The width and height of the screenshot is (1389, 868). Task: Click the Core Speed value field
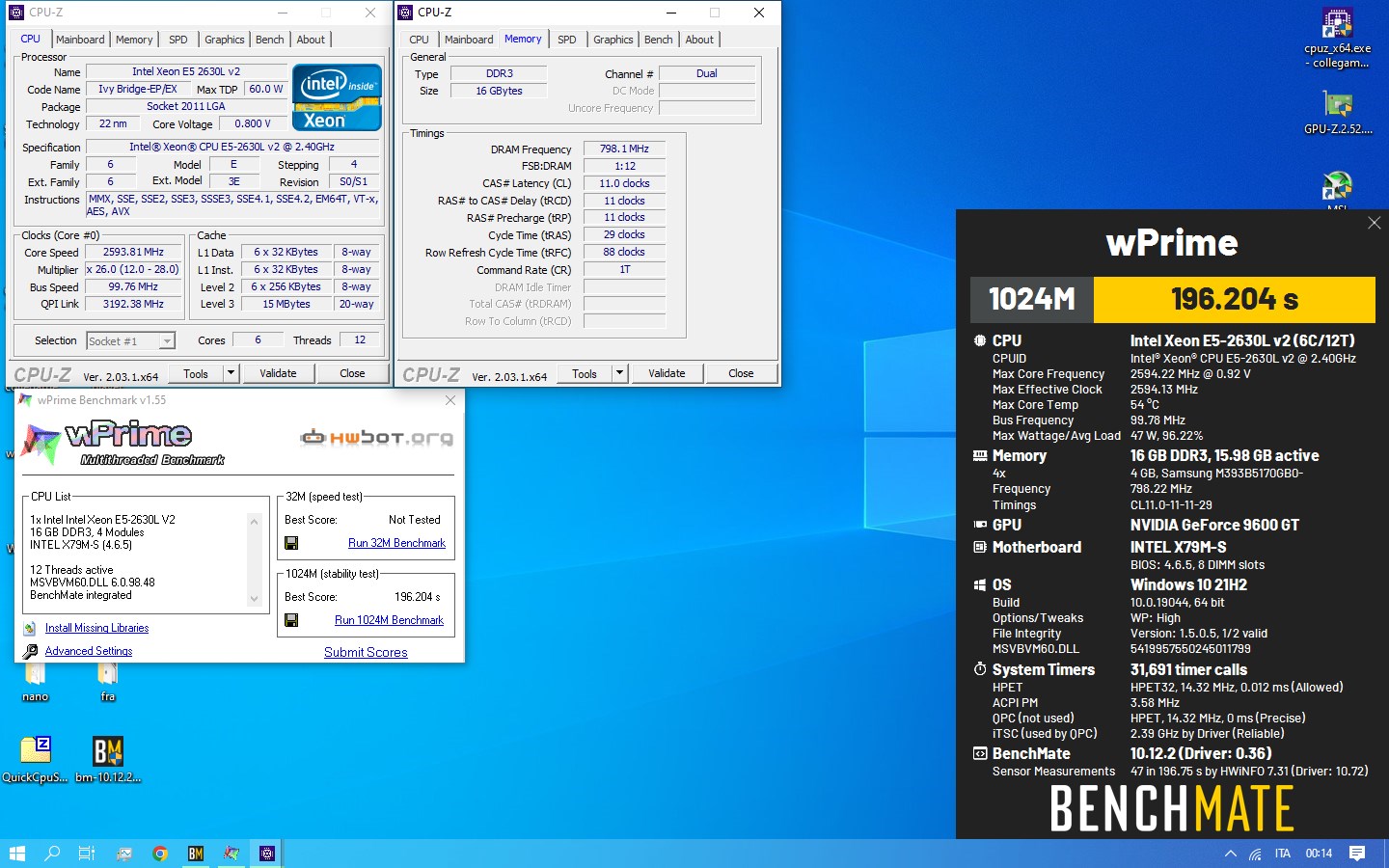(x=133, y=252)
